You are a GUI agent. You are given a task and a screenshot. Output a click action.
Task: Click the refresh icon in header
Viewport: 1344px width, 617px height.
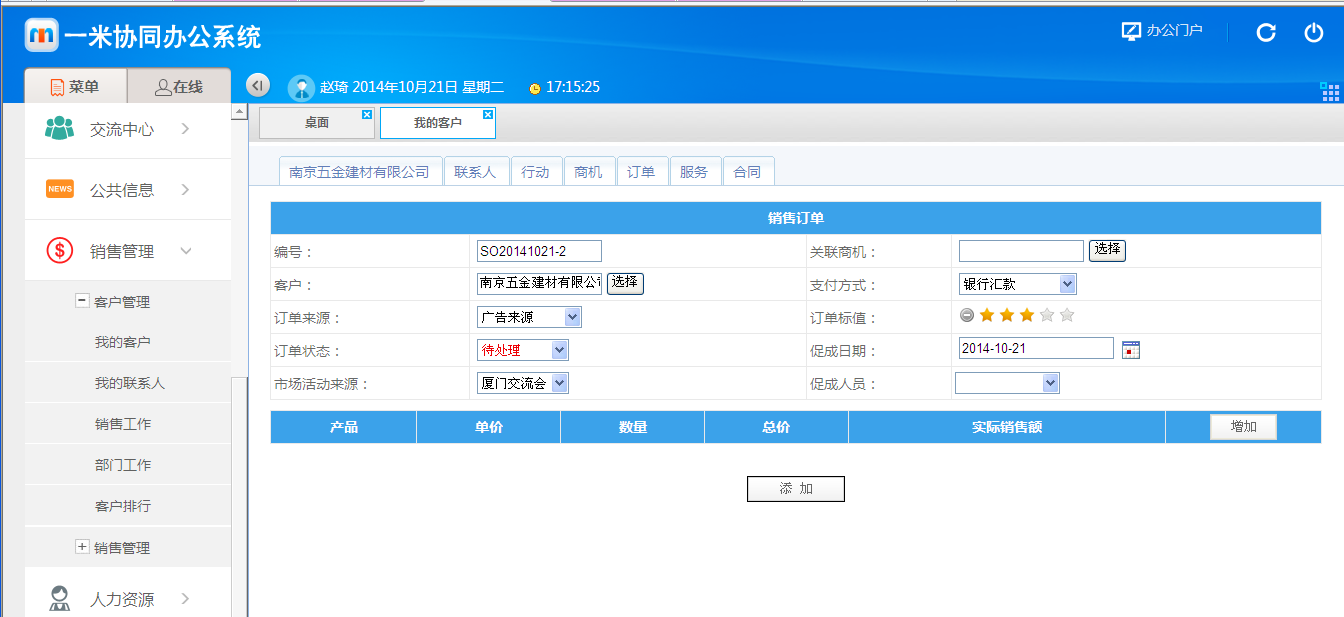click(x=1266, y=32)
